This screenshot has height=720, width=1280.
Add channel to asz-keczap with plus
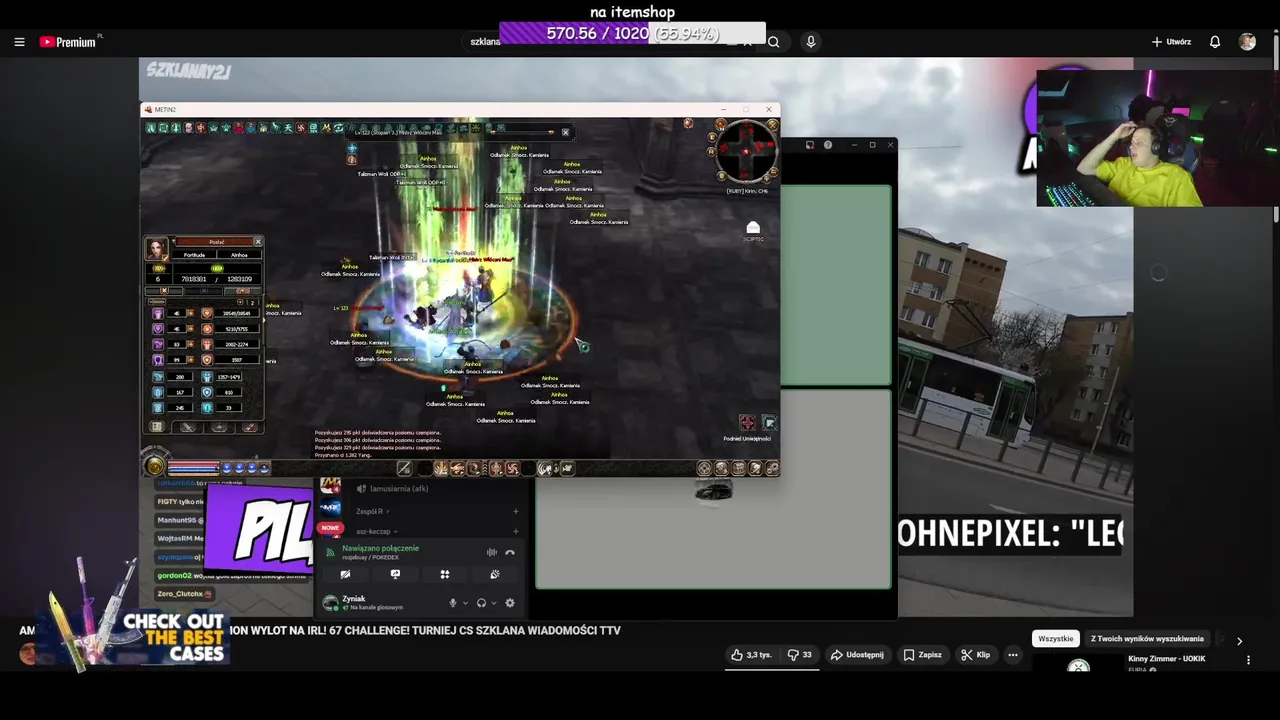[x=515, y=531]
